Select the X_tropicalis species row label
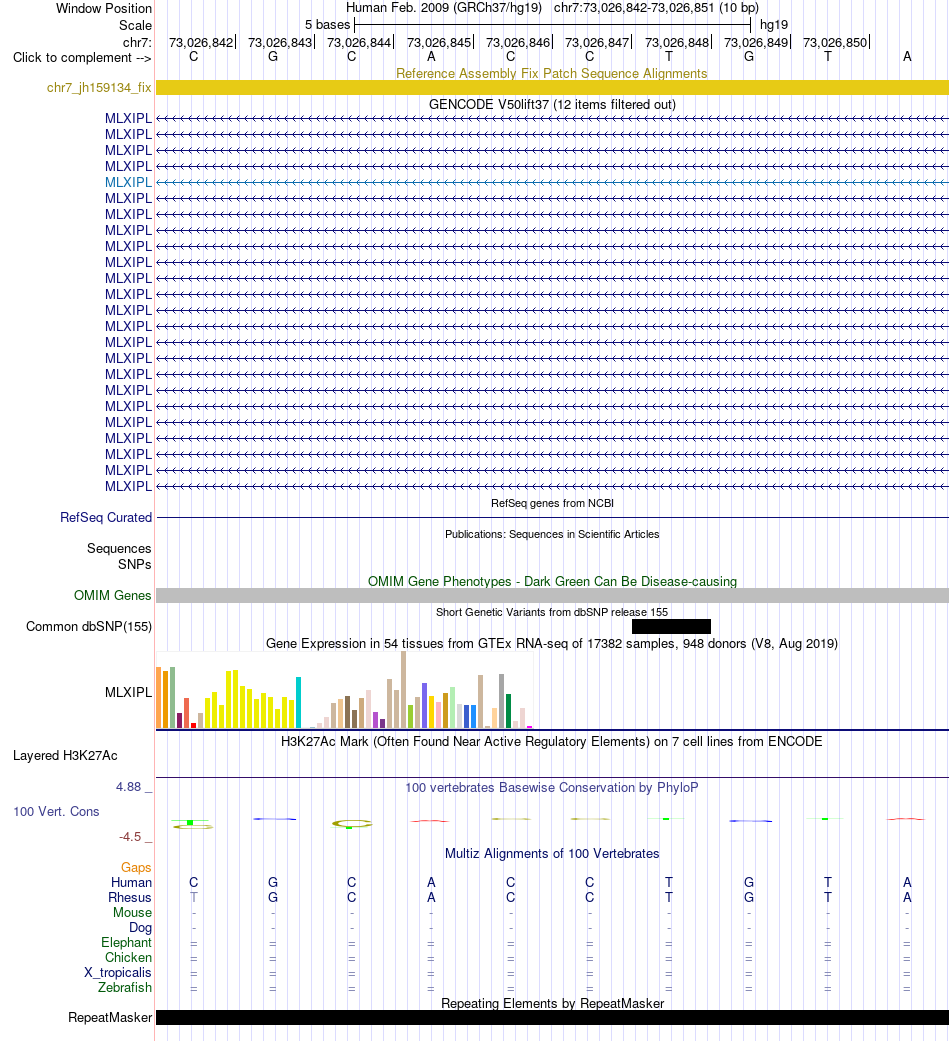This screenshot has width=950, height=1041. point(118,973)
